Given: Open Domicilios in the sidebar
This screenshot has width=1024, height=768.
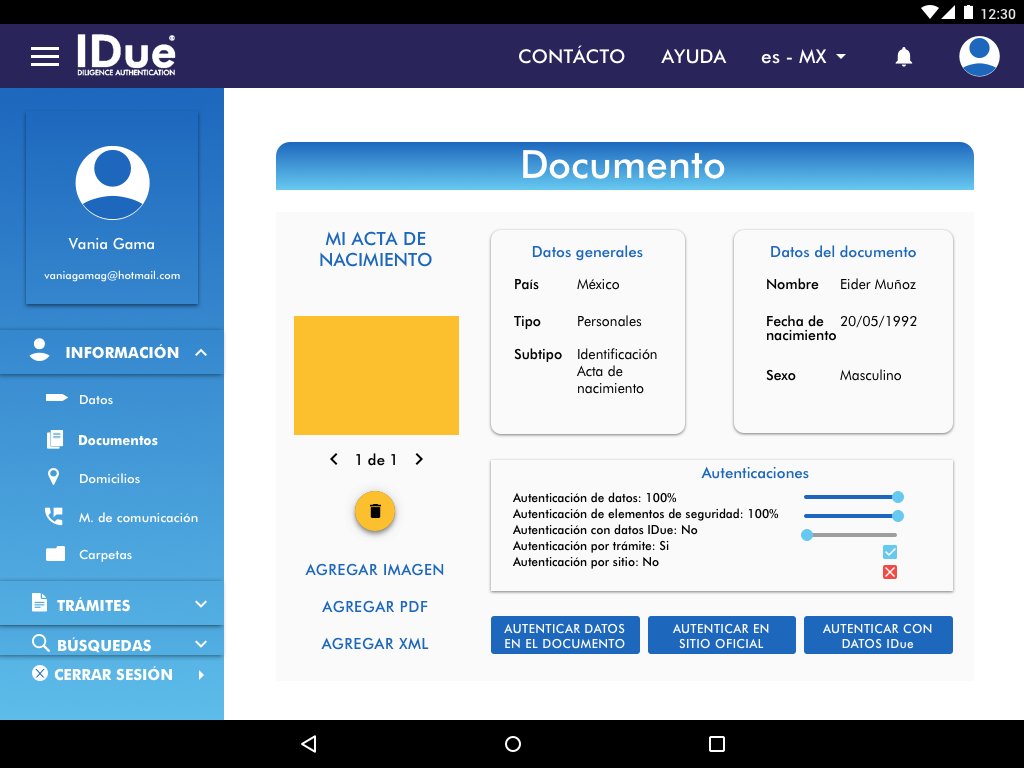Looking at the screenshot, I should click(109, 479).
